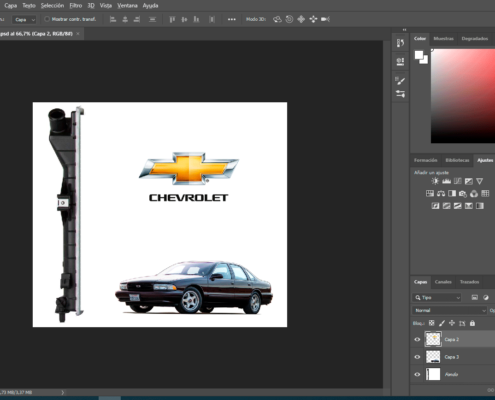
Task: Click the foreground color swatch
Action: (x=419, y=55)
